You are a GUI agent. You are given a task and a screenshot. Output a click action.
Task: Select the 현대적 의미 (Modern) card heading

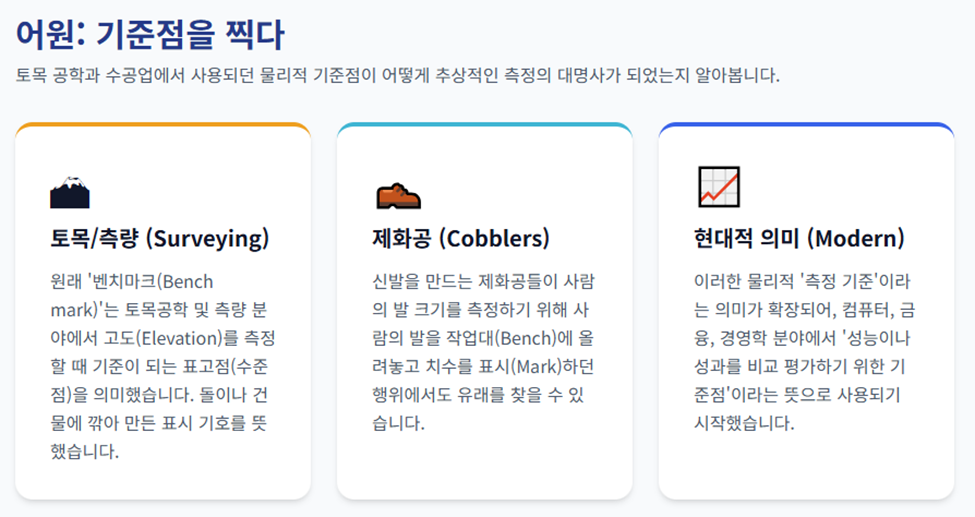tap(799, 238)
